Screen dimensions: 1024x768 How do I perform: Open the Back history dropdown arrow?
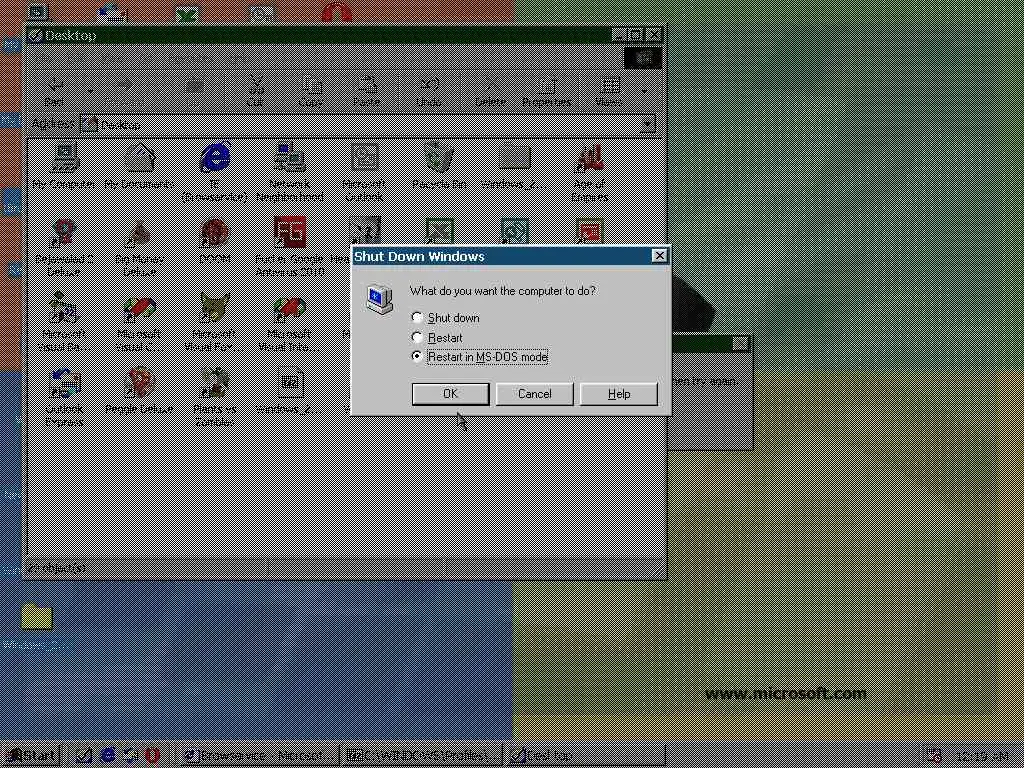pos(90,91)
